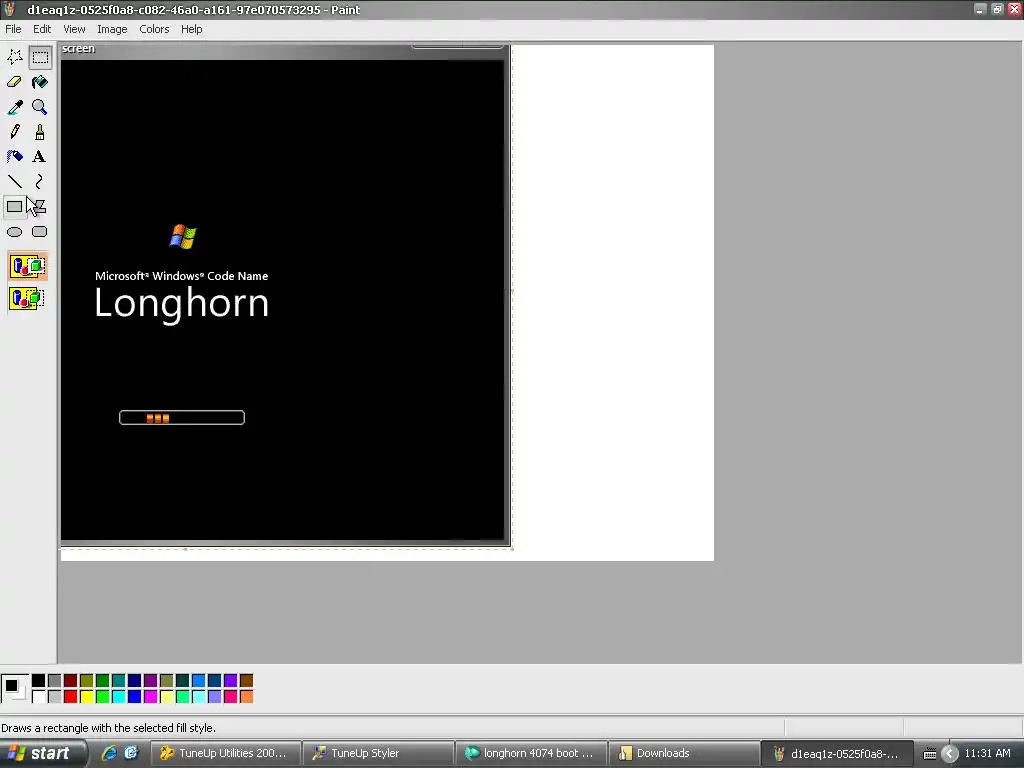Image resolution: width=1024 pixels, height=768 pixels.
Task: Select the Rounded Rectangle tool
Action: (40, 232)
